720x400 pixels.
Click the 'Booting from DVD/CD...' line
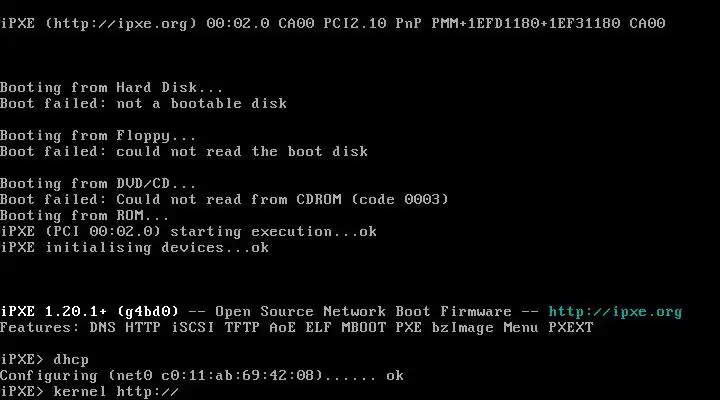(x=98, y=184)
